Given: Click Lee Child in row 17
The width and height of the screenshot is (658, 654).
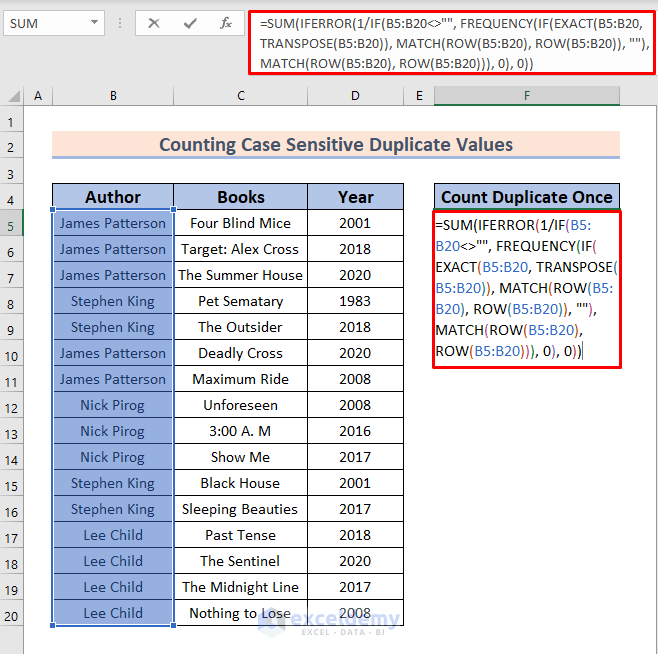Looking at the screenshot, I should pyautogui.click(x=113, y=535).
